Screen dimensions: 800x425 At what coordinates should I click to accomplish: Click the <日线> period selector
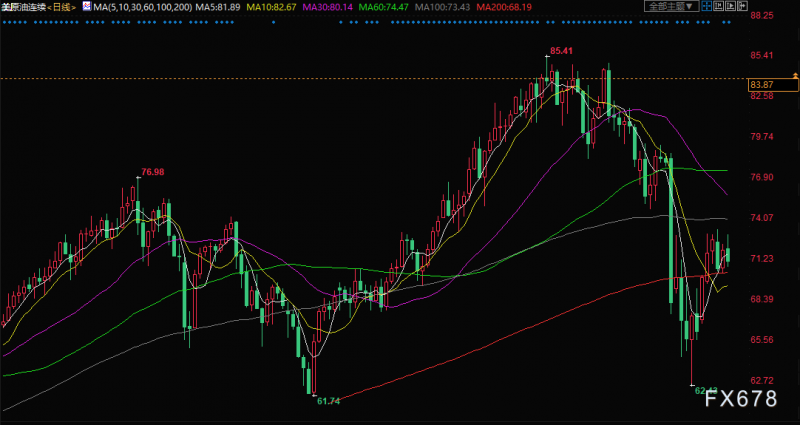pyautogui.click(x=61, y=7)
